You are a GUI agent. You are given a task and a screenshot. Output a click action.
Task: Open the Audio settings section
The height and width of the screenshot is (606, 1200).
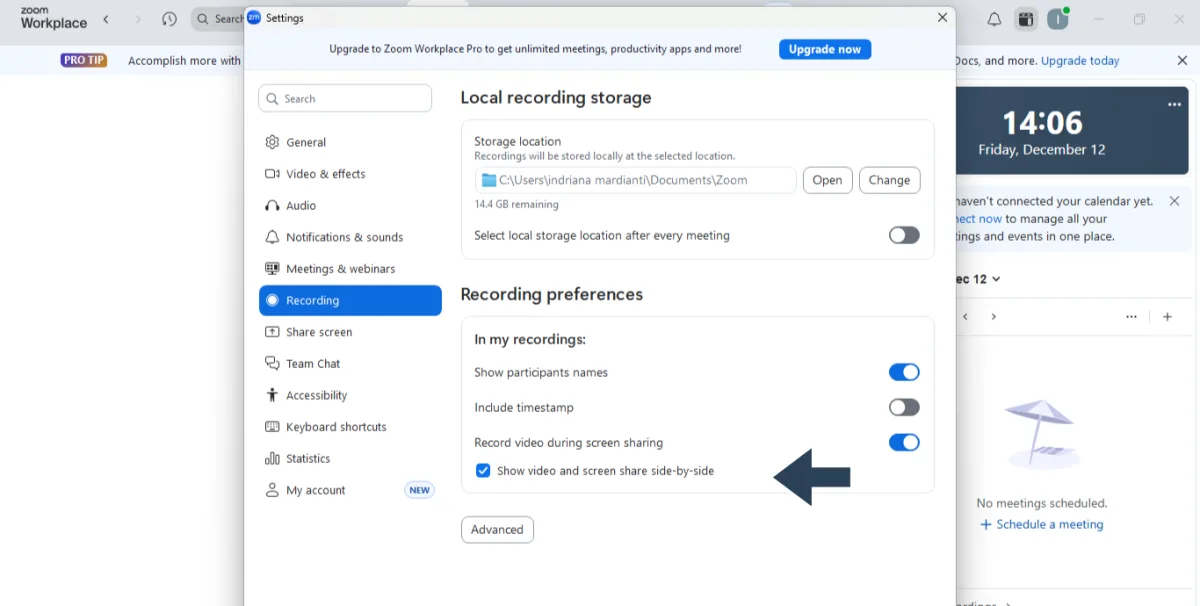point(300,206)
